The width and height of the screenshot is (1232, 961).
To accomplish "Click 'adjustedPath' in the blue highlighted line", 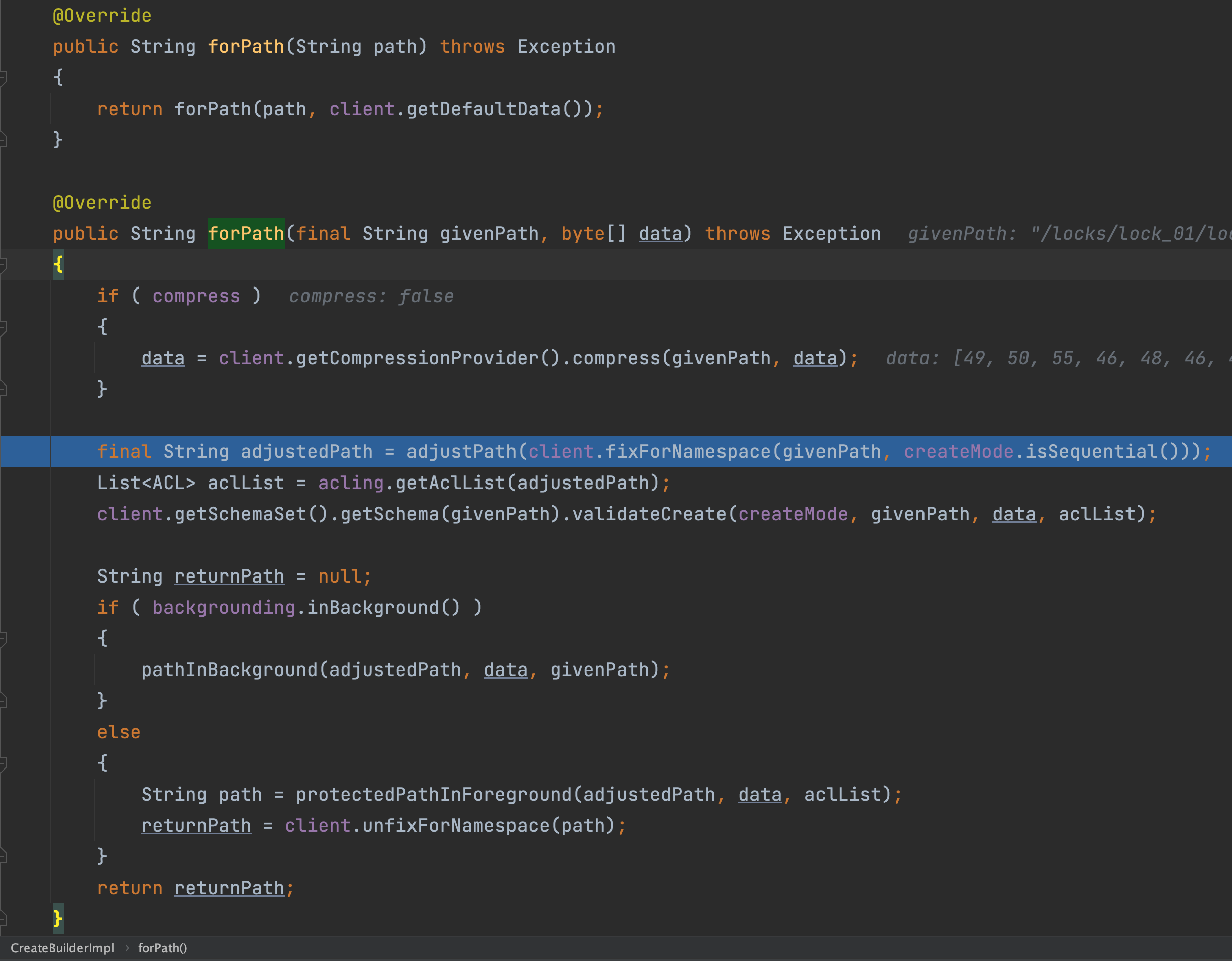I will click(307, 451).
